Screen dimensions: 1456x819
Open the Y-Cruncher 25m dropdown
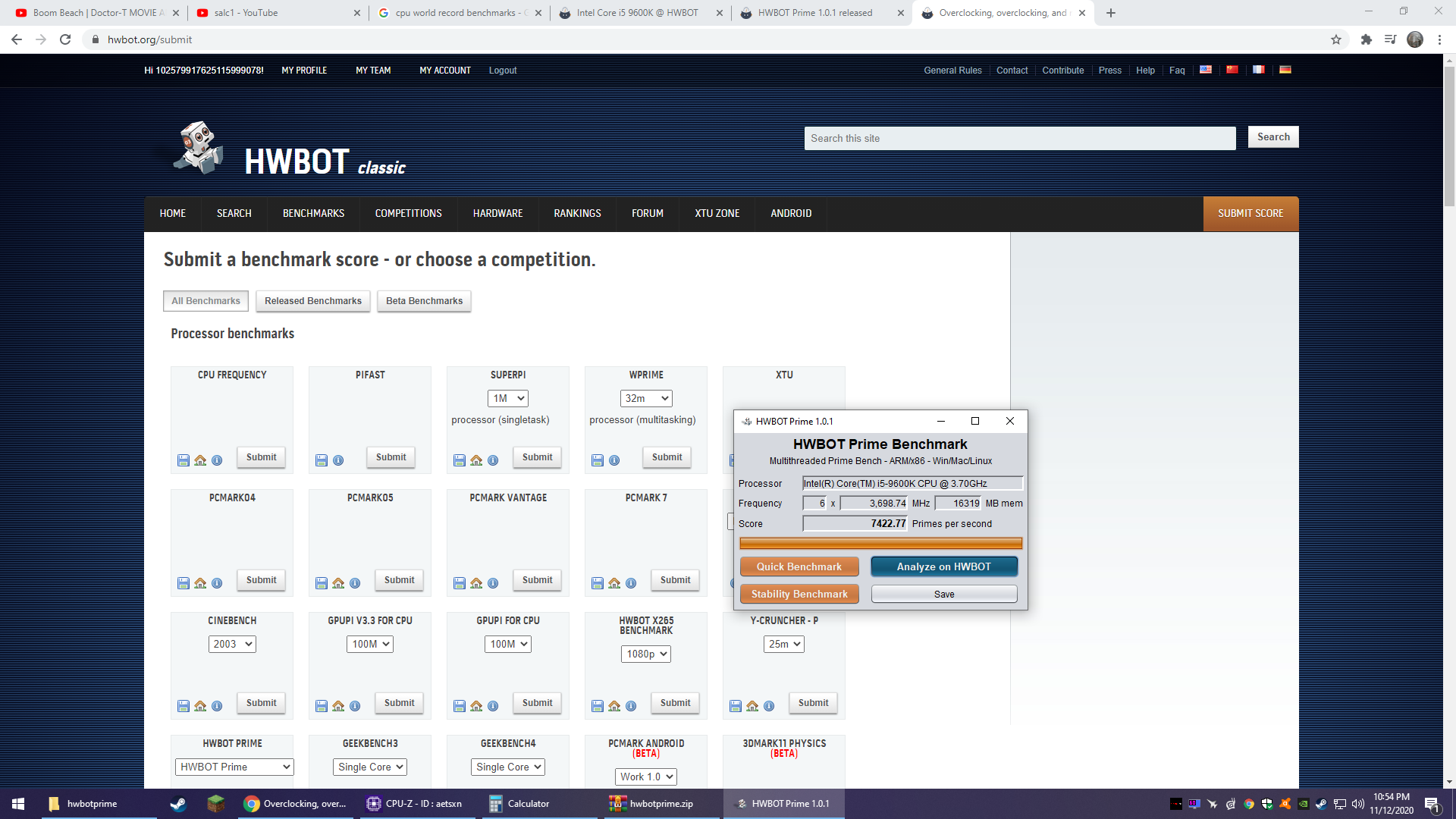(x=784, y=644)
